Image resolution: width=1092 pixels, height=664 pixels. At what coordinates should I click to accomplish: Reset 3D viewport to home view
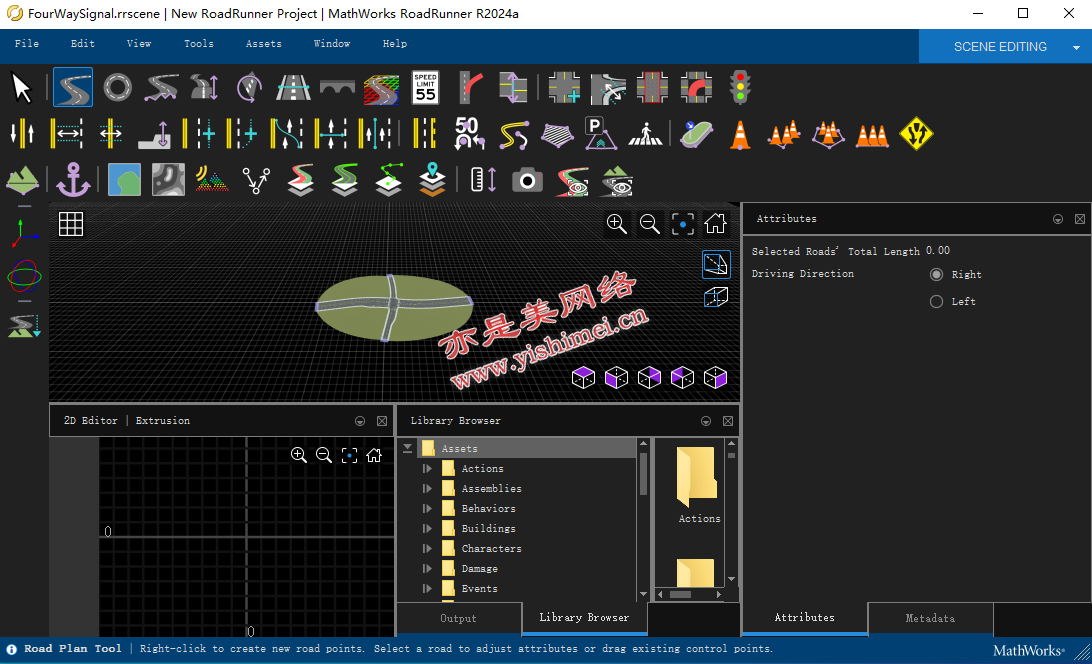715,224
